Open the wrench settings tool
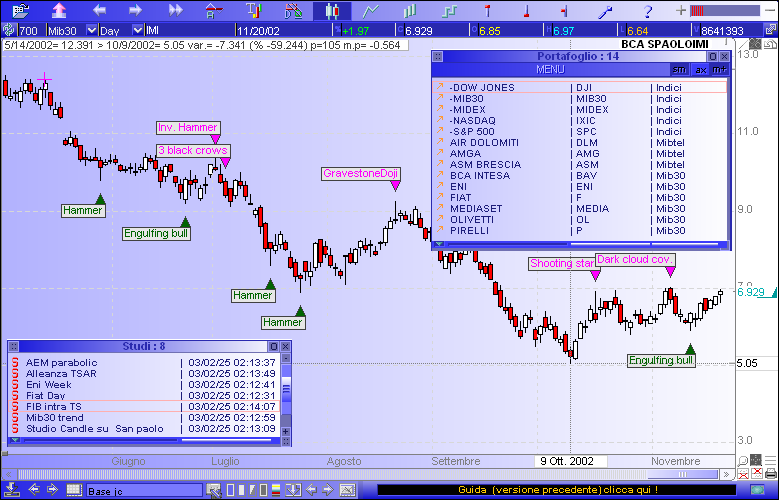The height and width of the screenshot is (500, 779). coord(607,10)
